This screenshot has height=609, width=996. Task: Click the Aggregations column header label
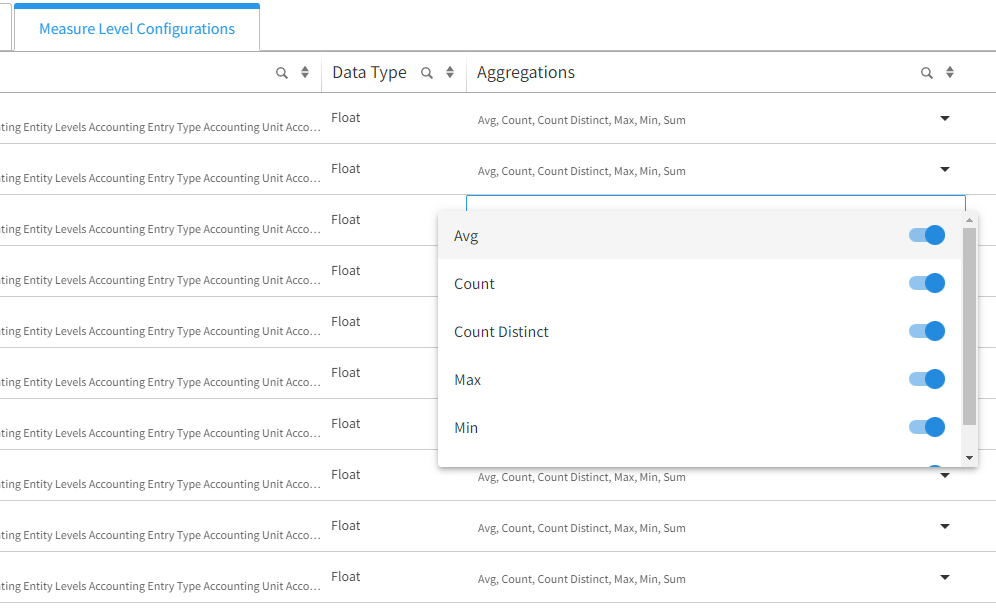pos(526,73)
